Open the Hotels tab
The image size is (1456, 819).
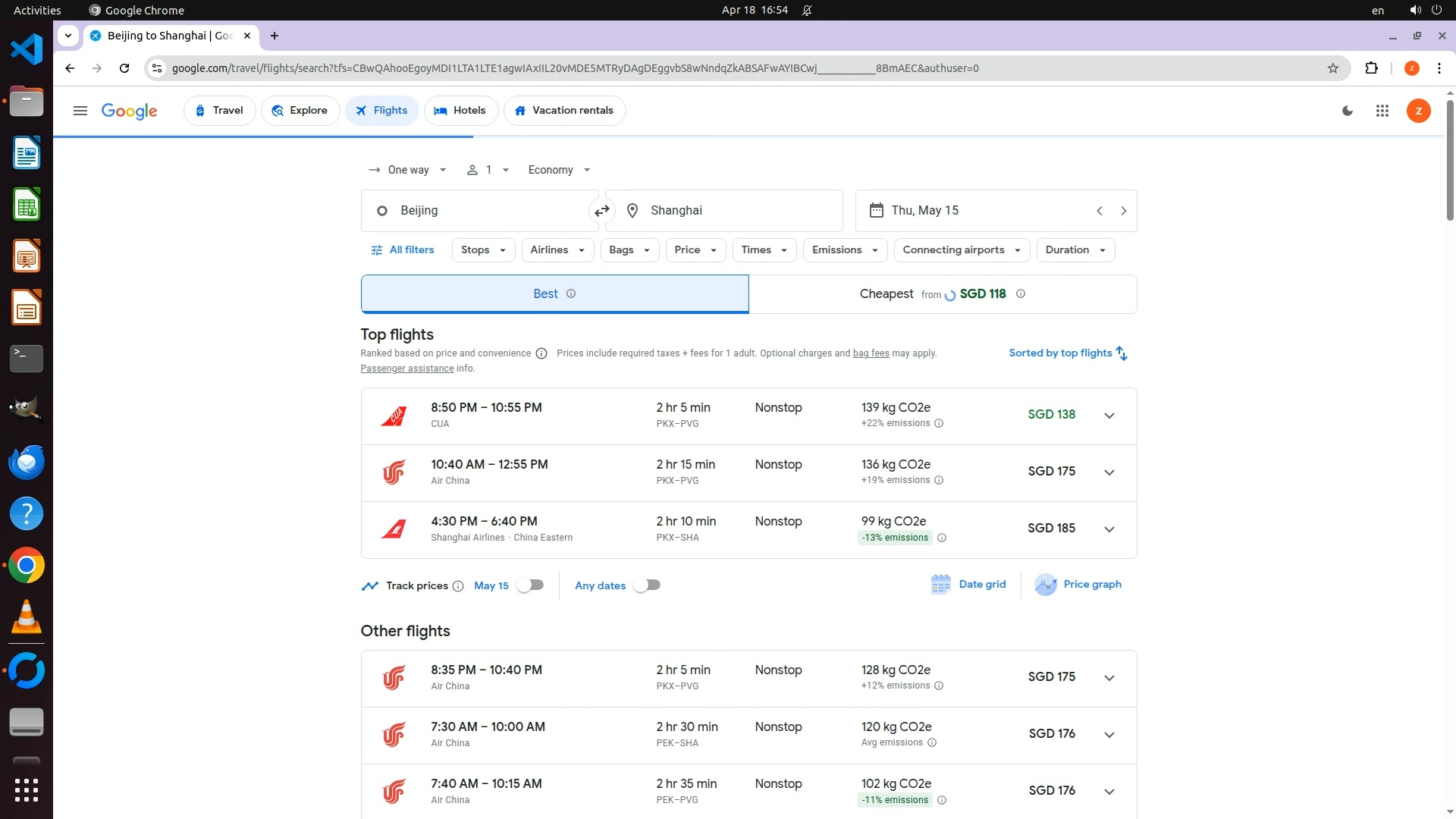coord(460,111)
